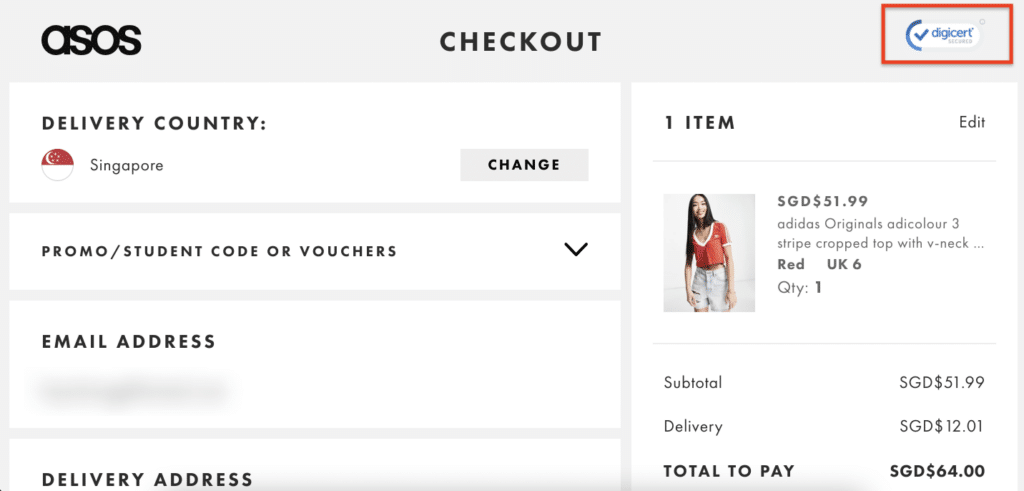
Task: Open the adidas cropped top product thumbnail
Action: pyautogui.click(x=709, y=253)
